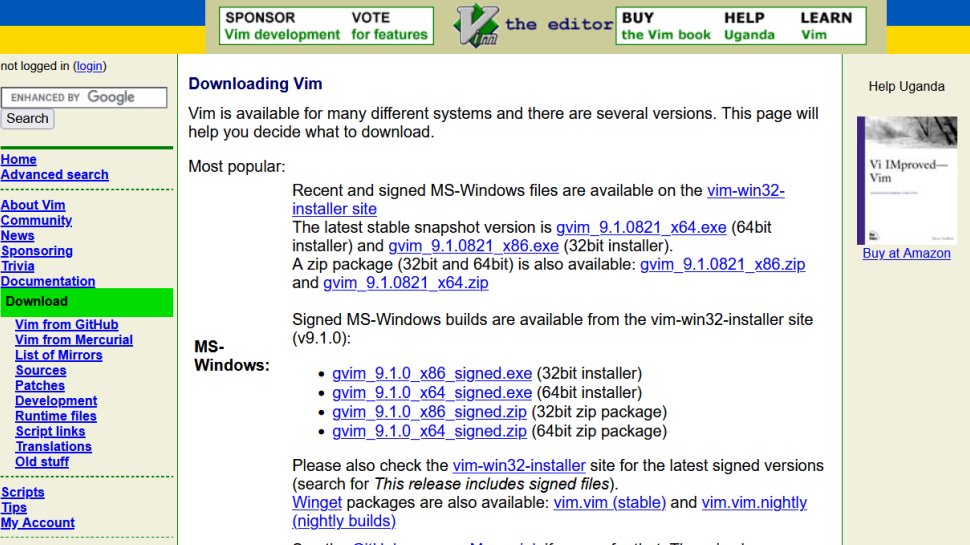Viewport: 970px width, 545px height.
Task: Download gvim_9.1.0821_x64.zip package
Action: [406, 283]
